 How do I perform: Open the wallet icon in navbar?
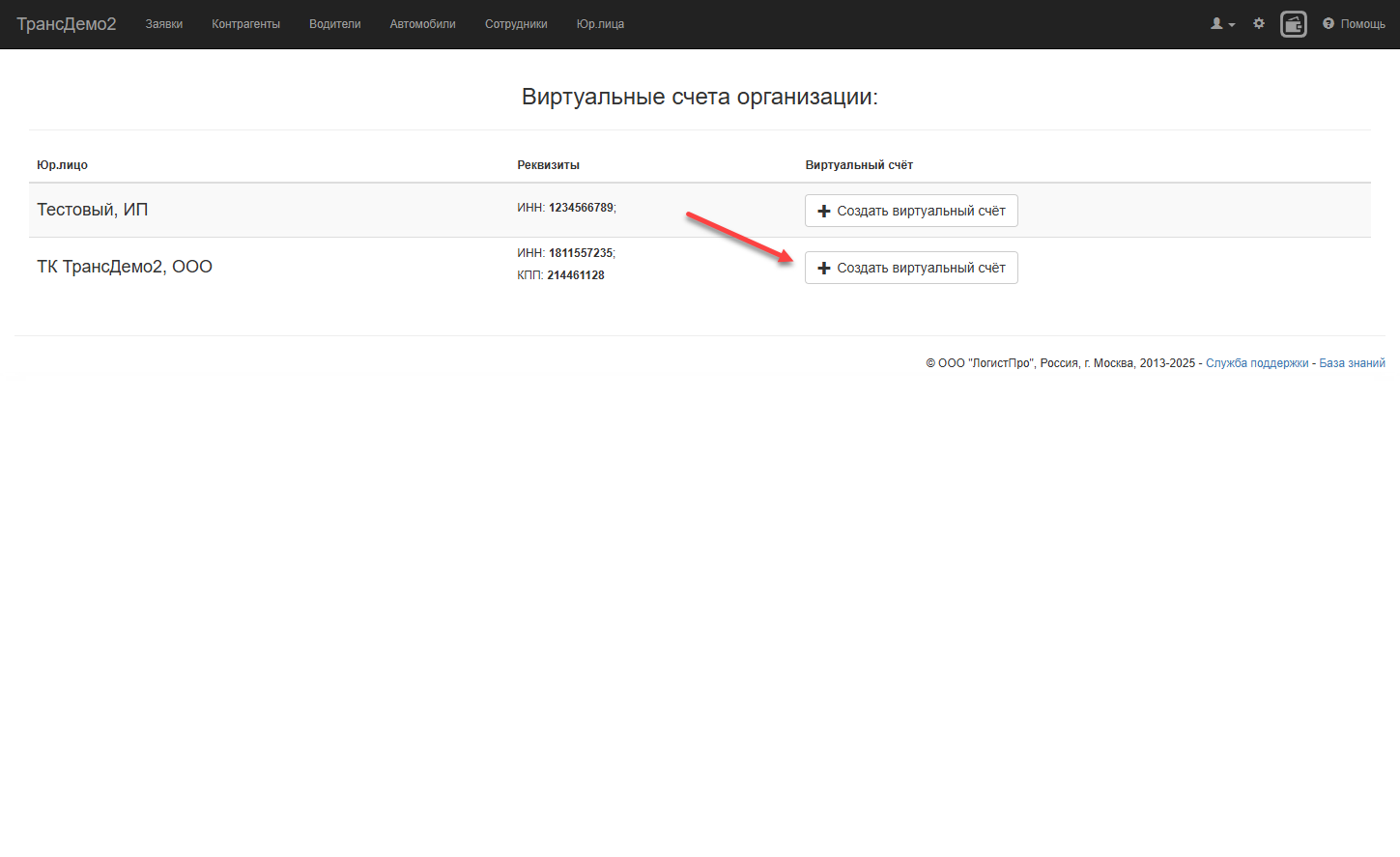[x=1293, y=24]
